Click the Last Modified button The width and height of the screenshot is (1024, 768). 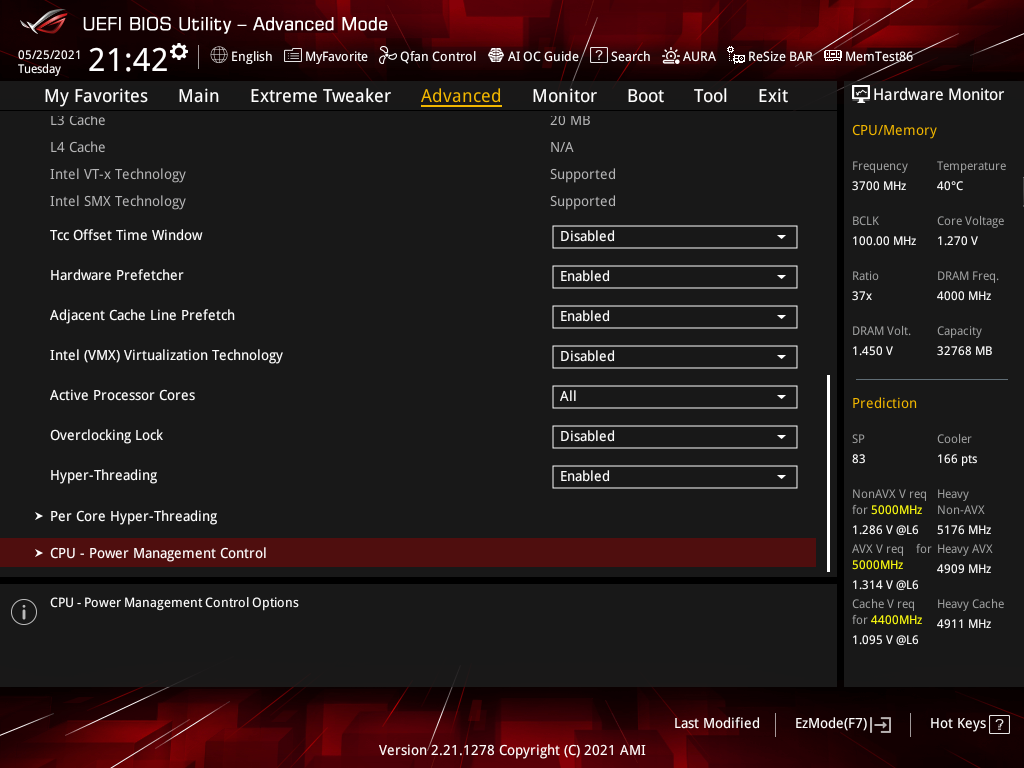pyautogui.click(x=716, y=724)
